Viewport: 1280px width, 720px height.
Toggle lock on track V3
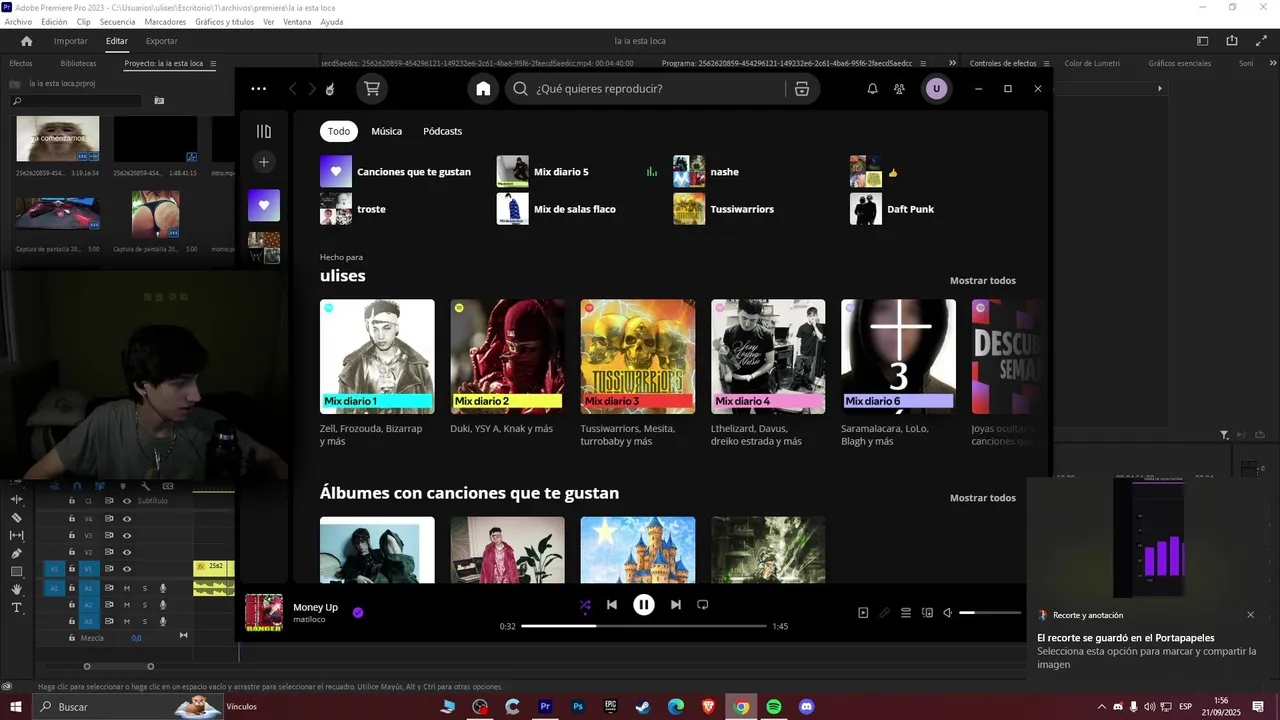[x=72, y=535]
